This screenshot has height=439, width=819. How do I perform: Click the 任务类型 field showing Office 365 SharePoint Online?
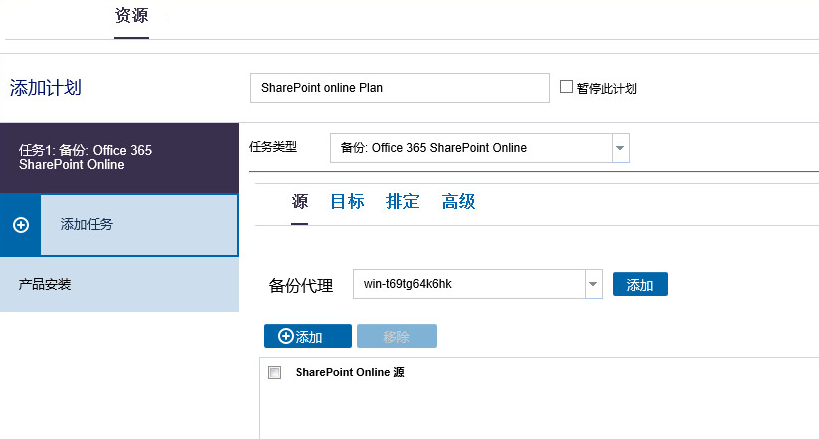(470, 148)
